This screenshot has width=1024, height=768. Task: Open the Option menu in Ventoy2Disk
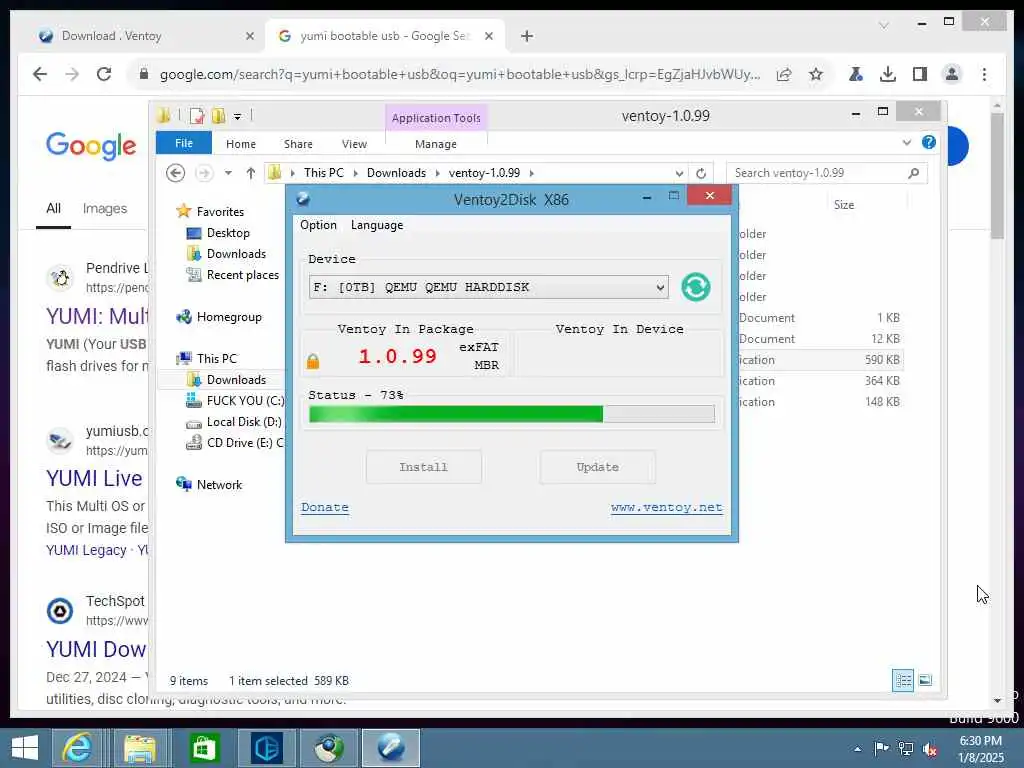[x=318, y=225]
